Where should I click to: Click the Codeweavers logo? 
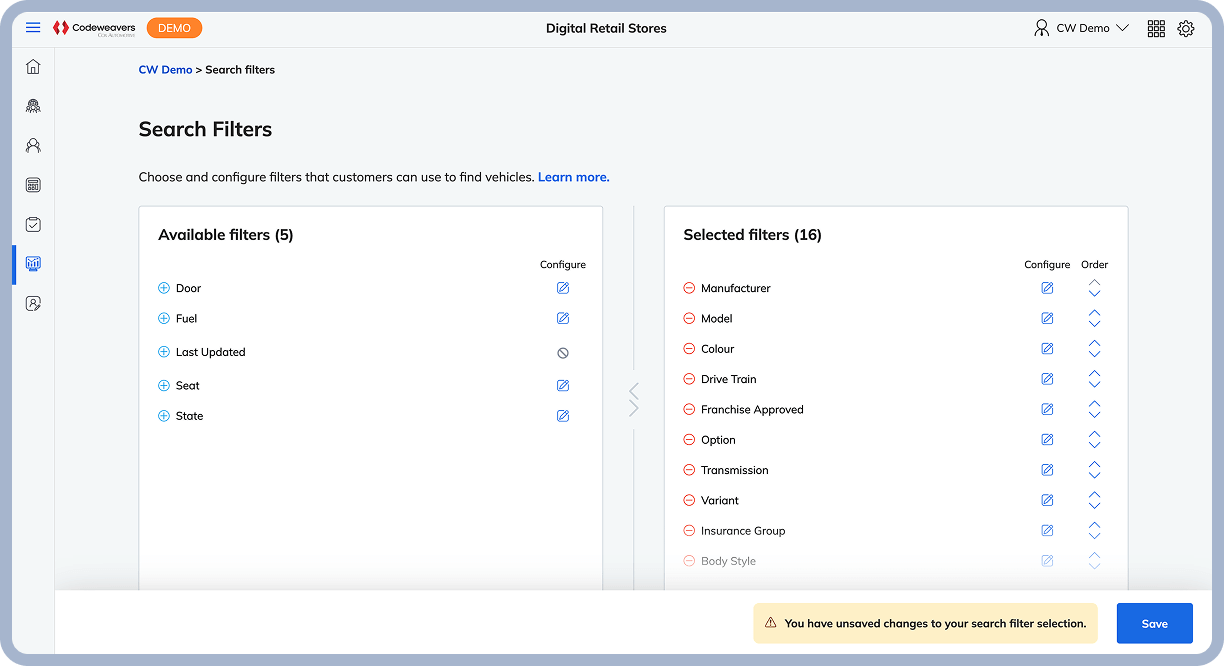[x=93, y=28]
